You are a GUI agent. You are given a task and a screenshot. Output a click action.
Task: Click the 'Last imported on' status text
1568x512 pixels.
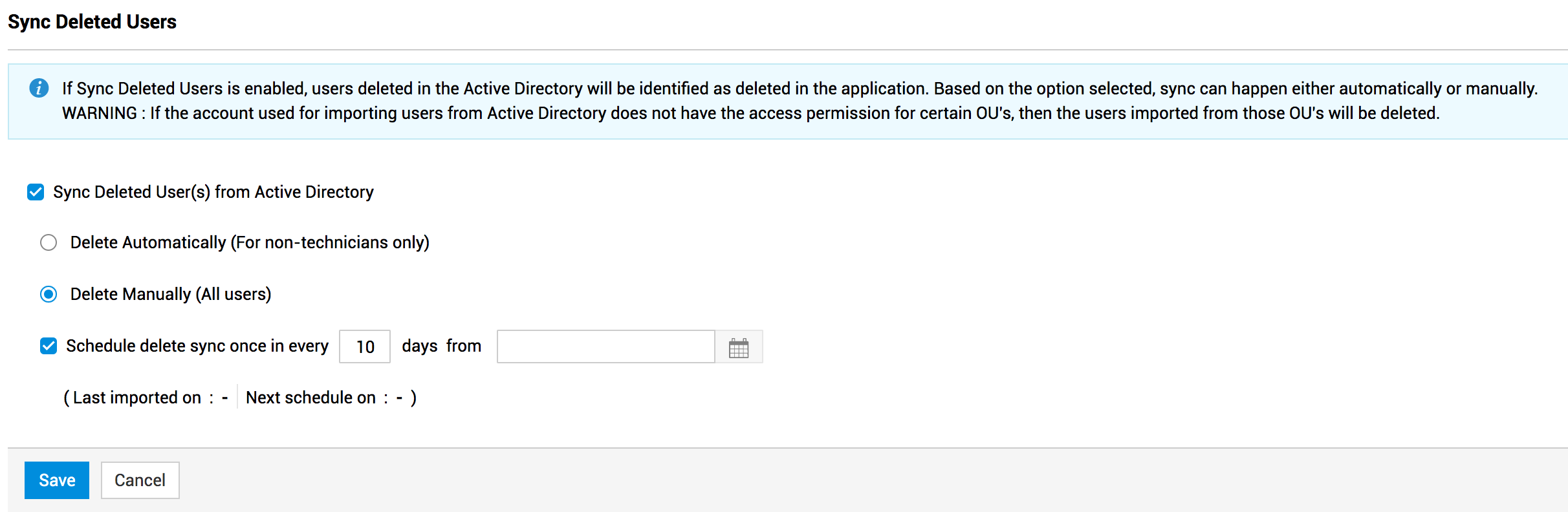[x=137, y=398]
